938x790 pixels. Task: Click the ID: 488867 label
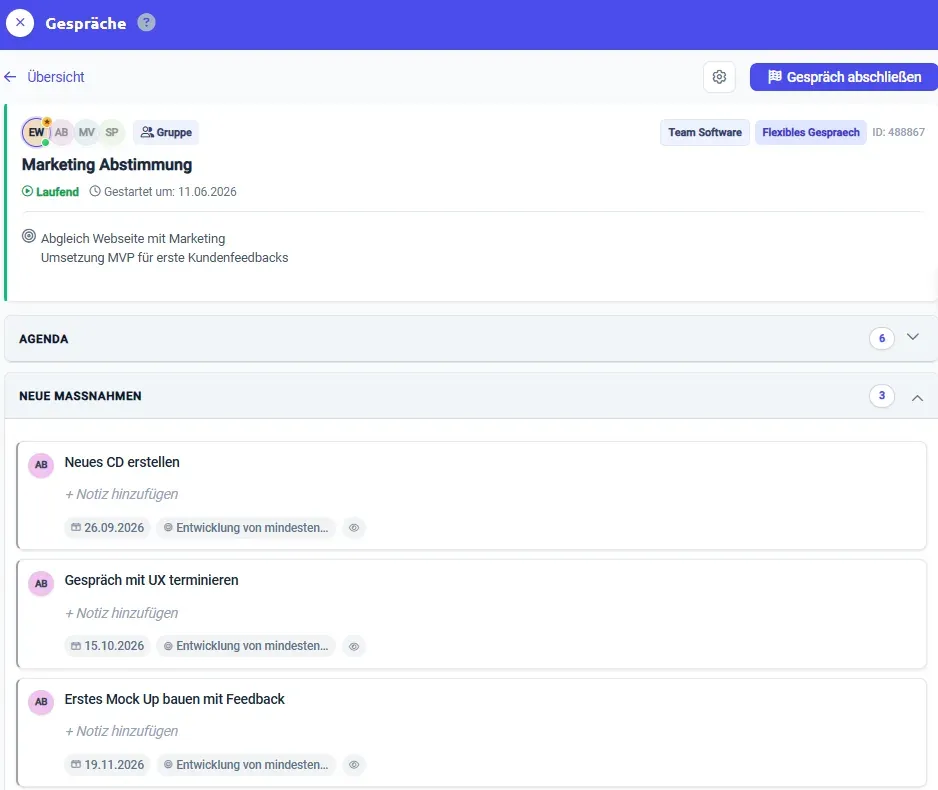pos(899,132)
